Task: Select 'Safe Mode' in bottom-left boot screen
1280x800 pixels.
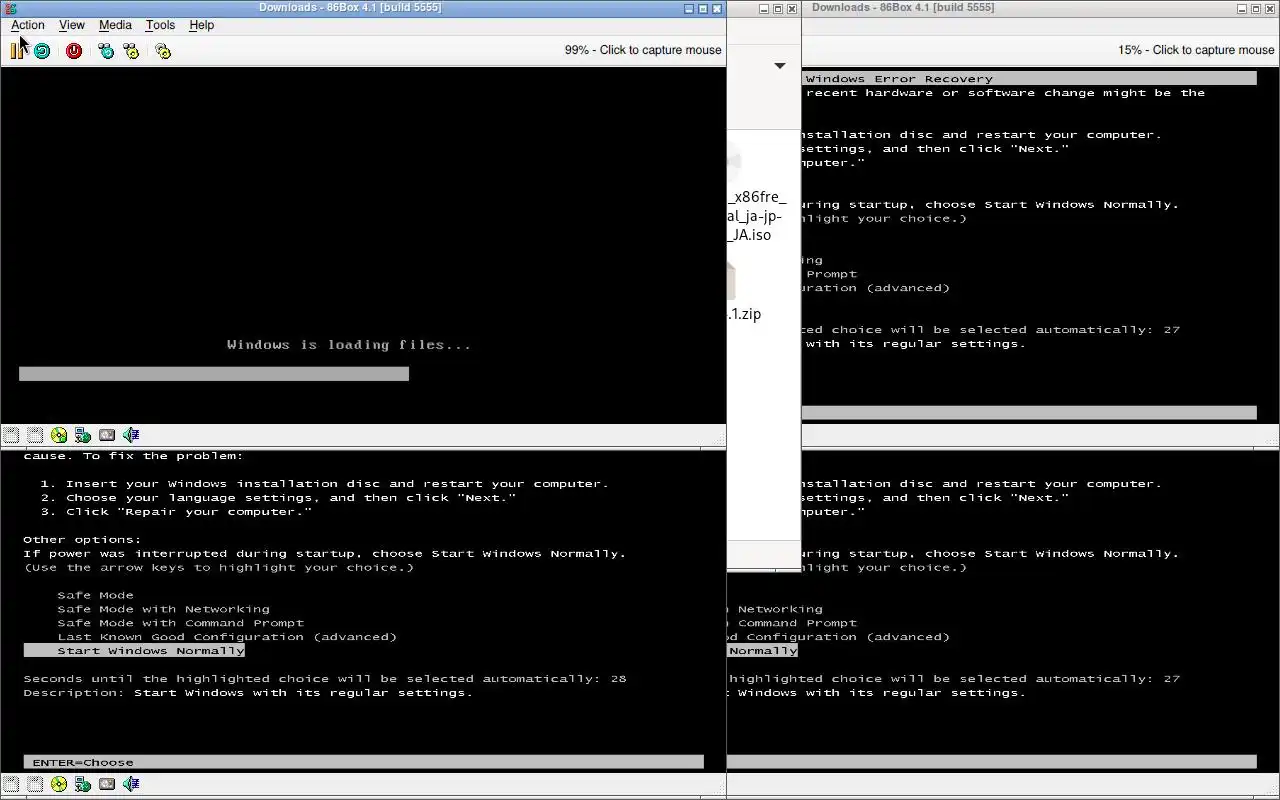Action: (95, 595)
